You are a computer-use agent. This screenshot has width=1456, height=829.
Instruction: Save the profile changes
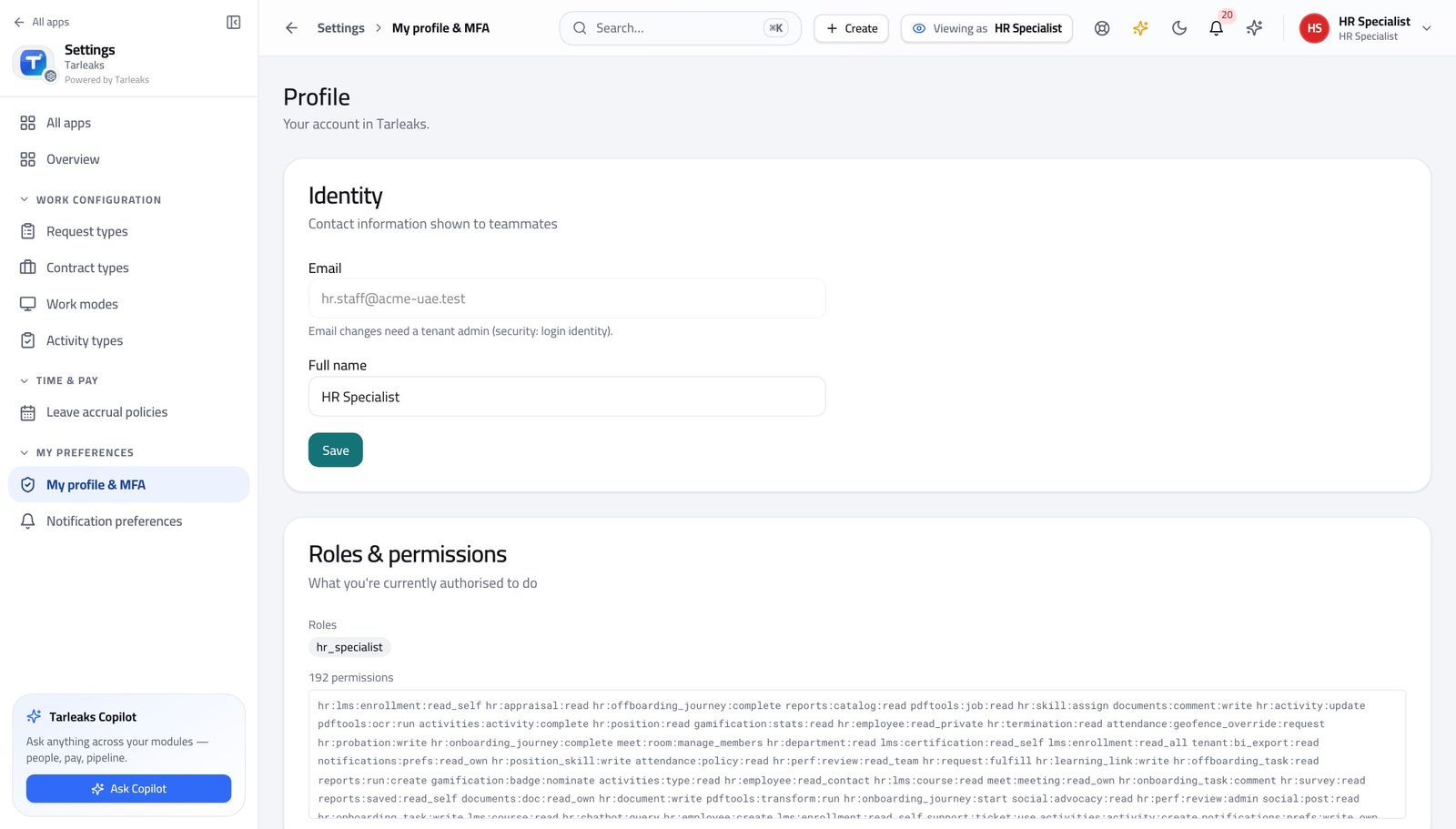[336, 450]
